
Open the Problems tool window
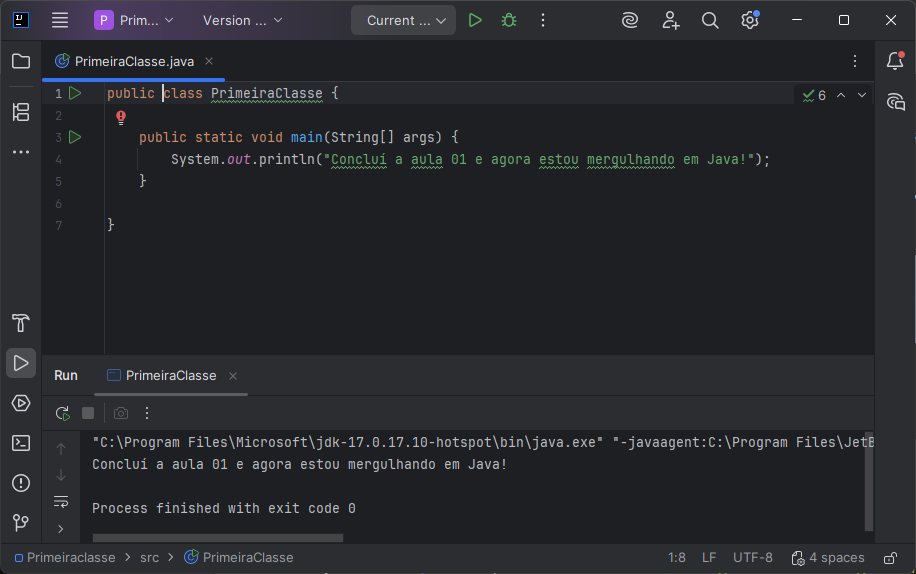click(x=21, y=483)
